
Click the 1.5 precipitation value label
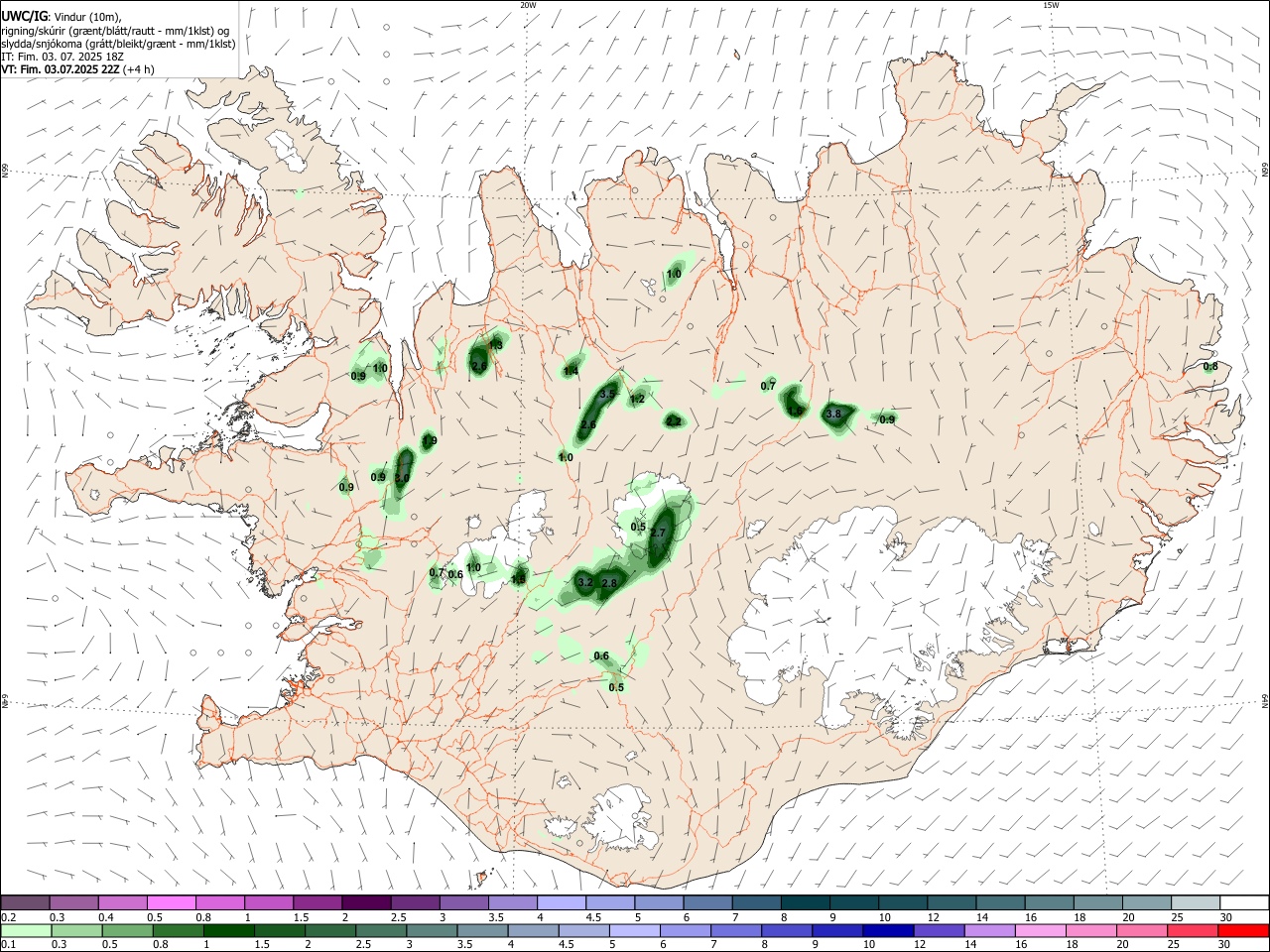[518, 578]
